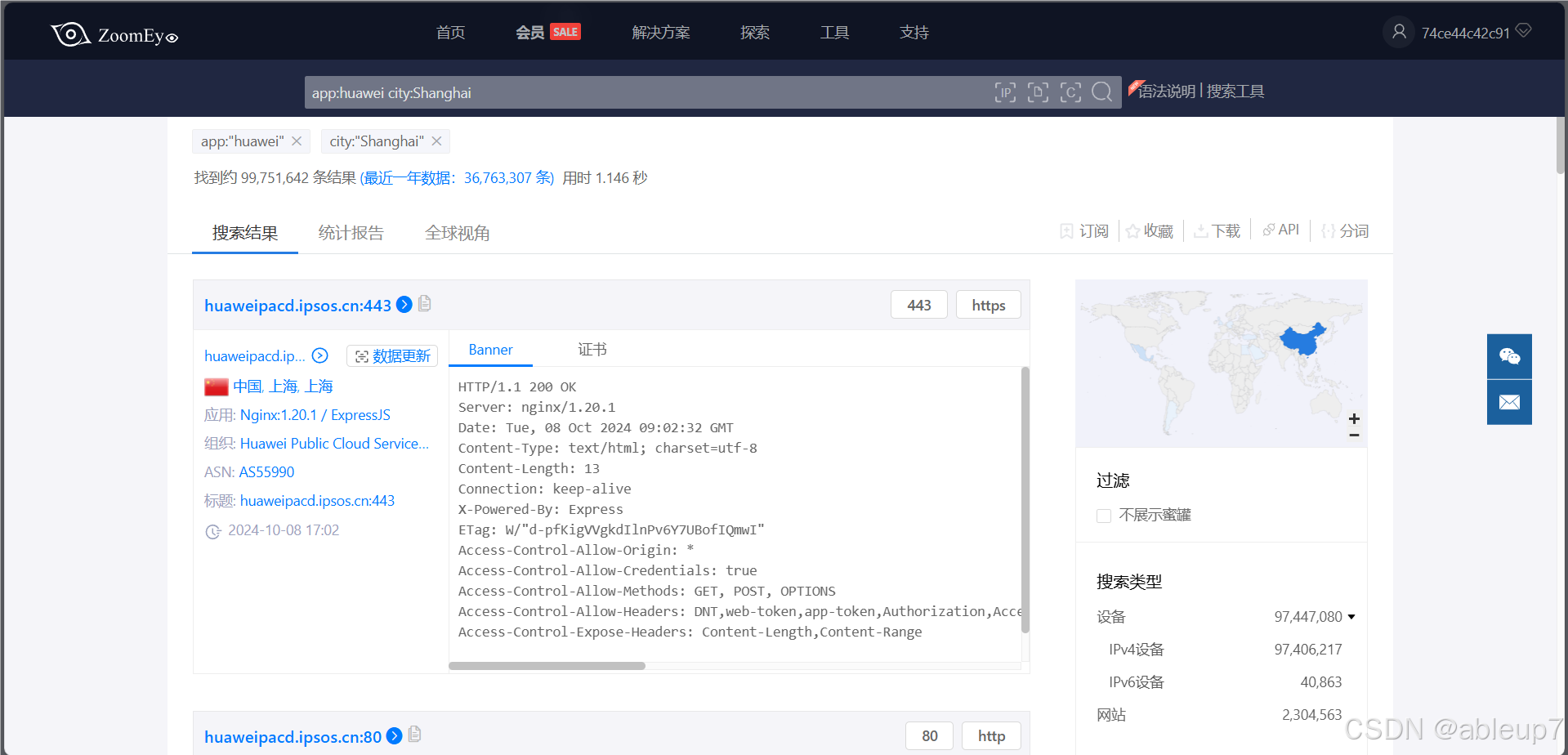Image resolution: width=1568 pixels, height=755 pixels.
Task: Remove the app:"huawei" filter tag
Action: tap(297, 141)
